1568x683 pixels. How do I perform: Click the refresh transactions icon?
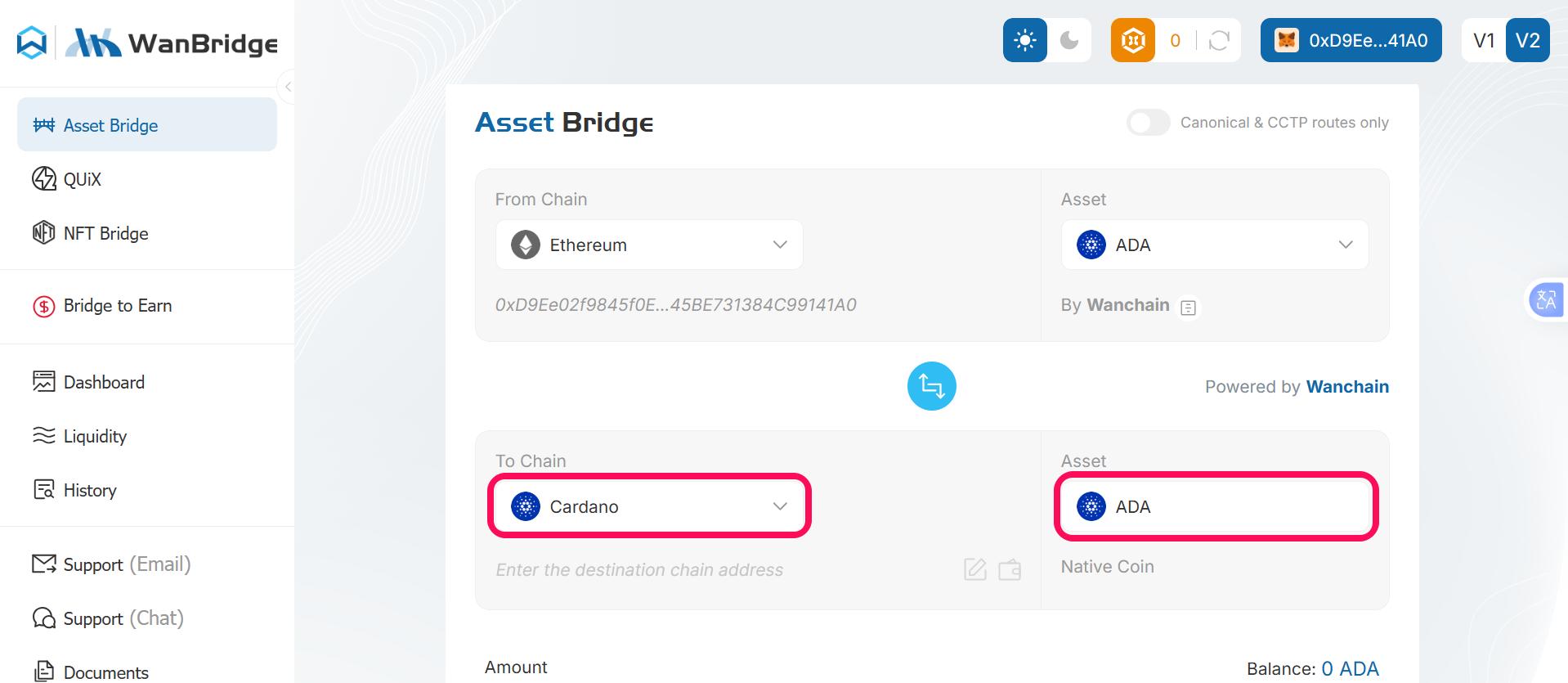pos(1217,39)
